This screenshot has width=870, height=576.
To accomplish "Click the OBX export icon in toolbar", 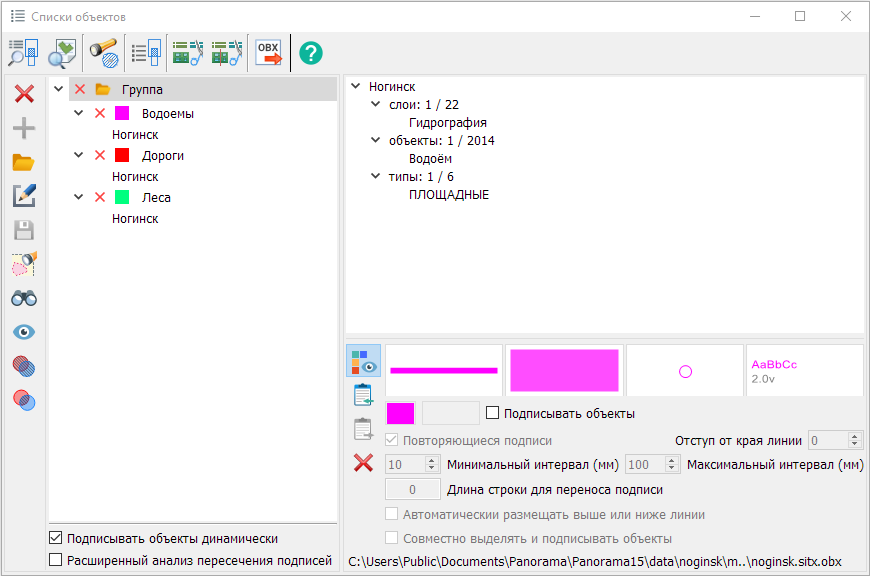I will [x=269, y=52].
